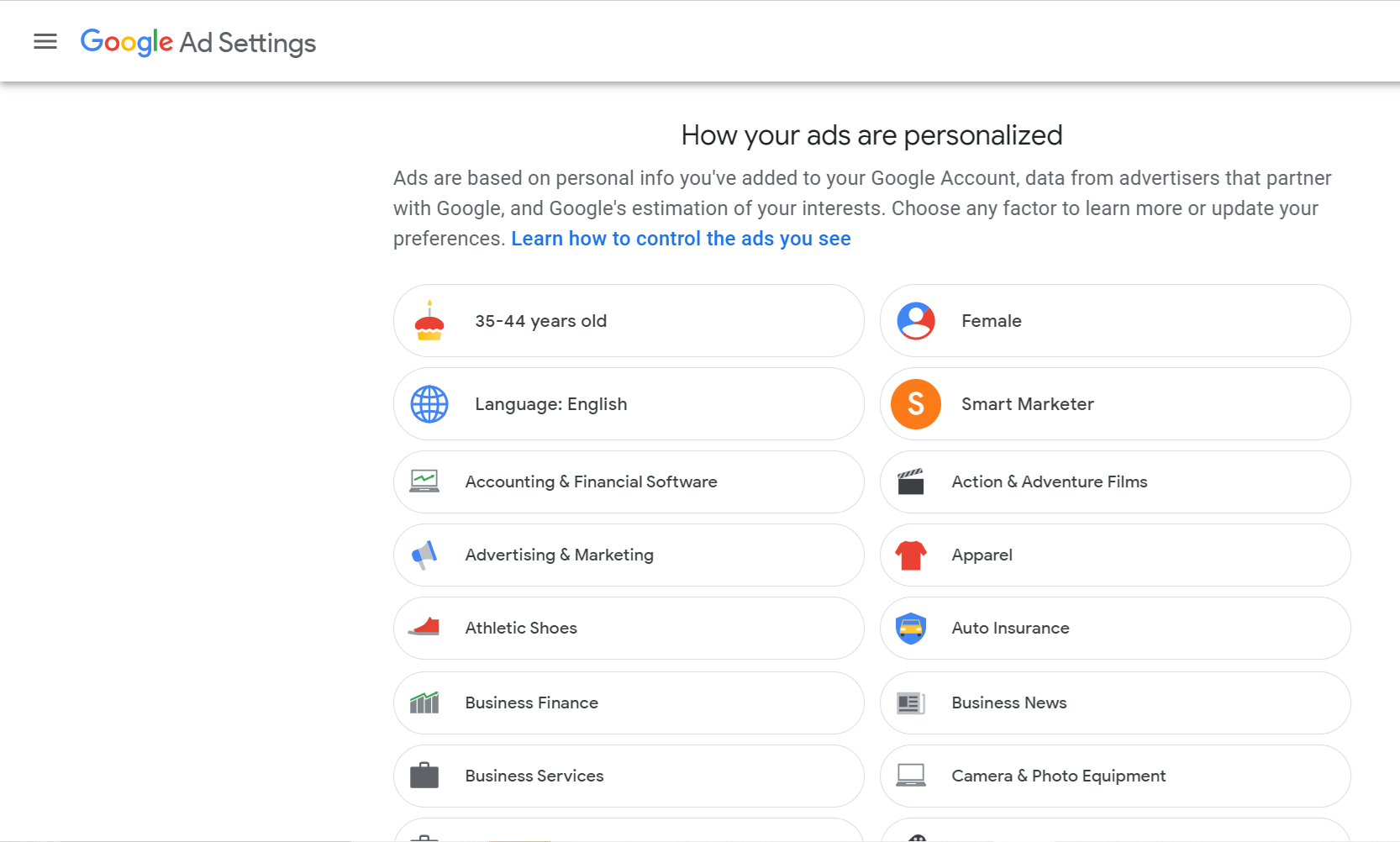Click the red sneaker icon for Athletic Shoes
1400x842 pixels.
click(424, 628)
